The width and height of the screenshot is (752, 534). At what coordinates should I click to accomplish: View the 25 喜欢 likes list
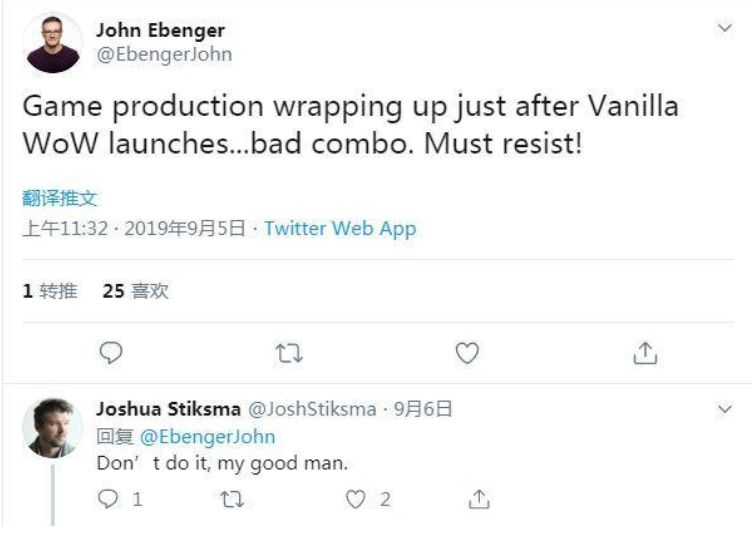point(136,291)
